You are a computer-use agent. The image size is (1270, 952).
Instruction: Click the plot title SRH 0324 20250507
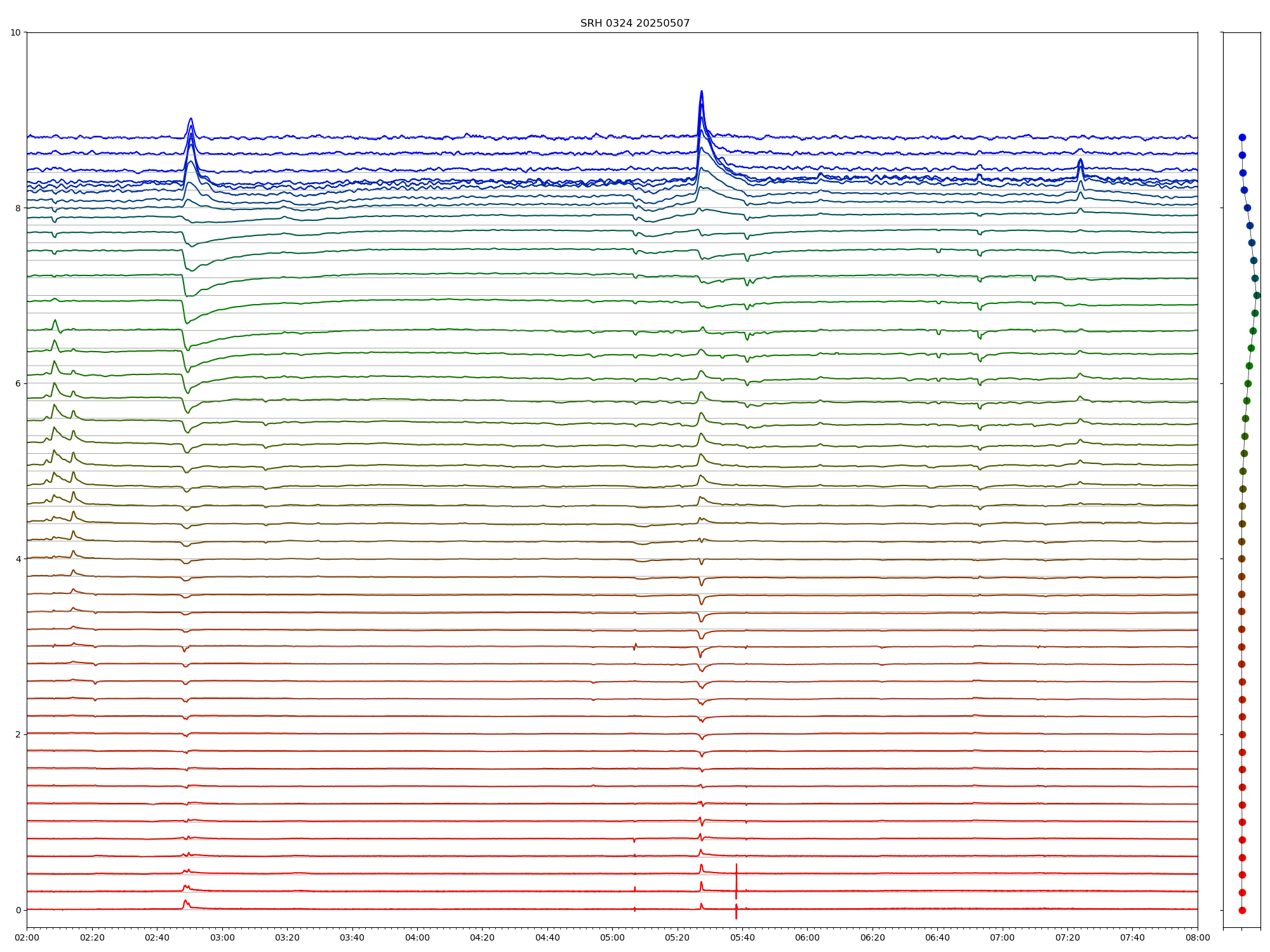(x=634, y=23)
